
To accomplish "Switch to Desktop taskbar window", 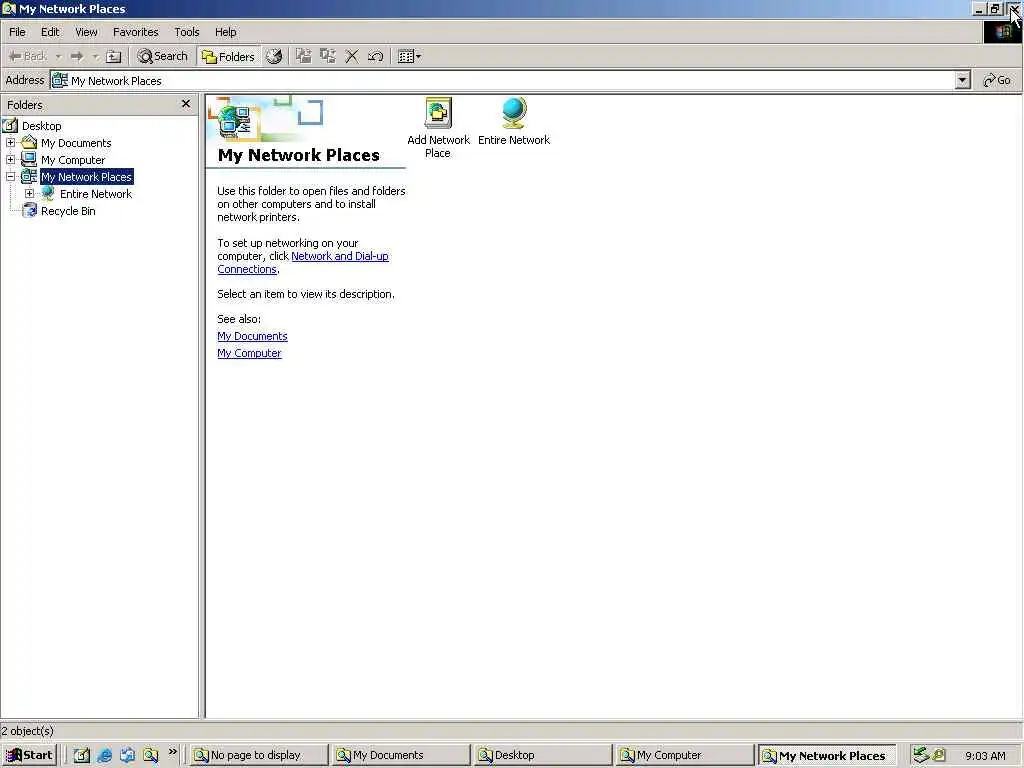I will point(542,756).
